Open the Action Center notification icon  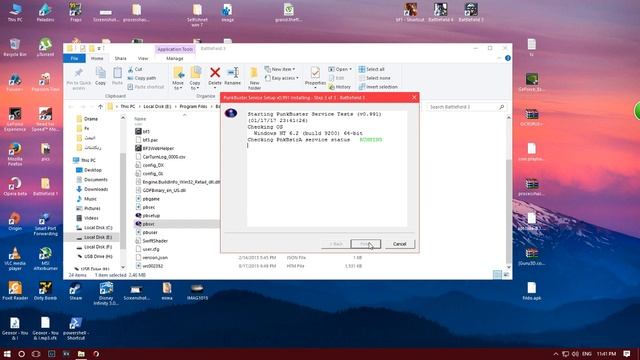point(627,354)
